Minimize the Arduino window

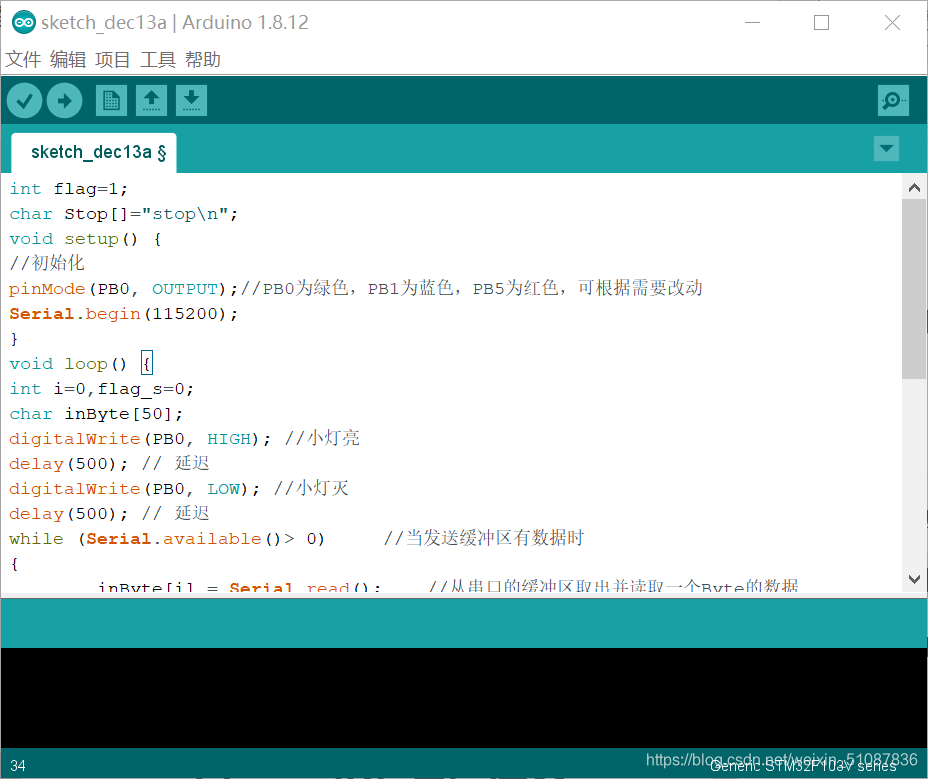click(x=752, y=22)
